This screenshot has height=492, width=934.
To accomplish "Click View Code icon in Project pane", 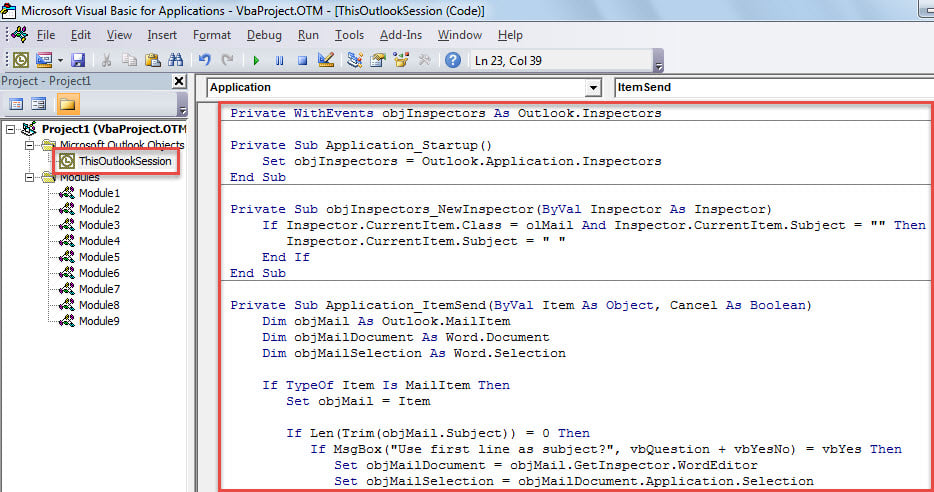I will point(16,105).
